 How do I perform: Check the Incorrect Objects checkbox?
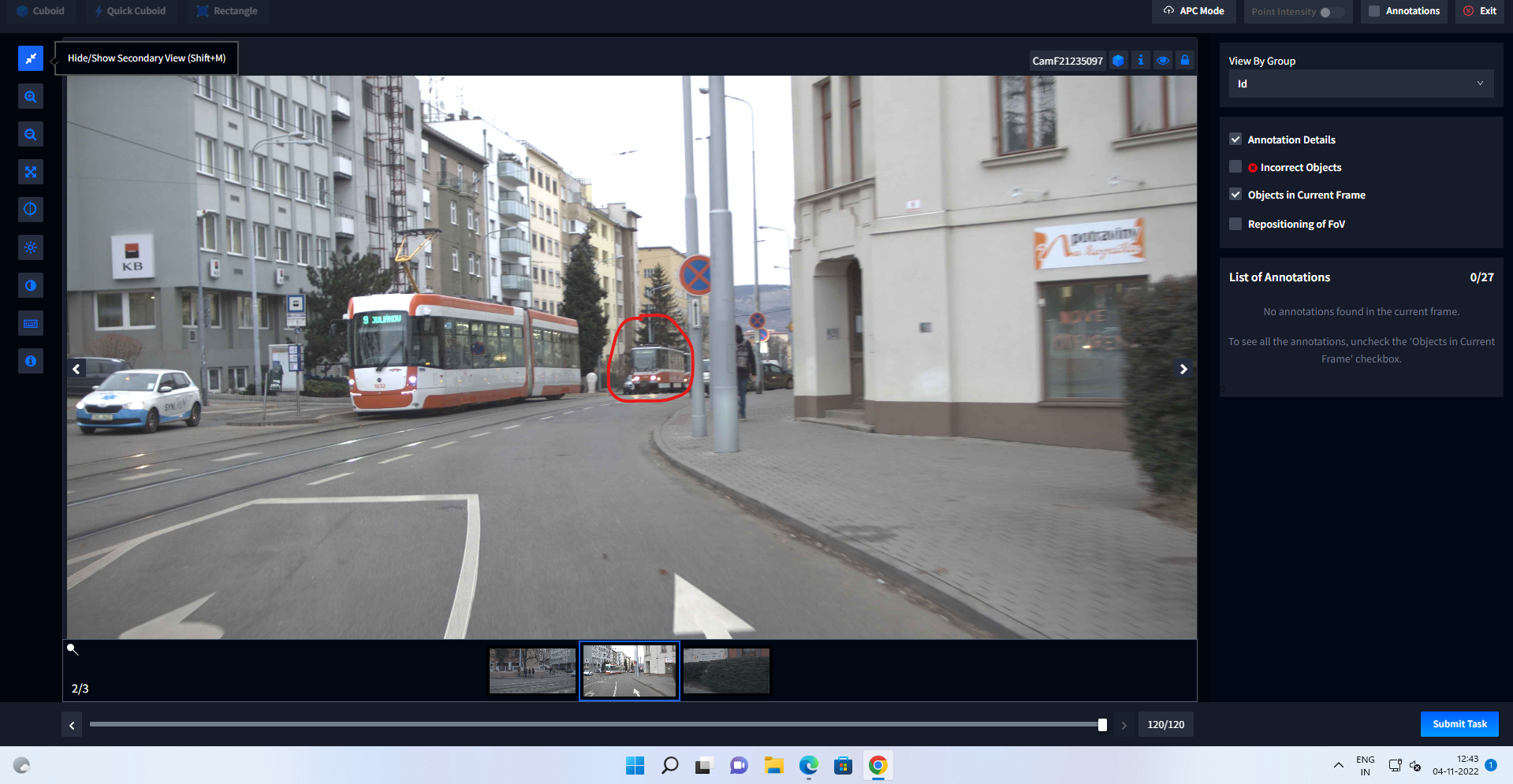click(1235, 167)
